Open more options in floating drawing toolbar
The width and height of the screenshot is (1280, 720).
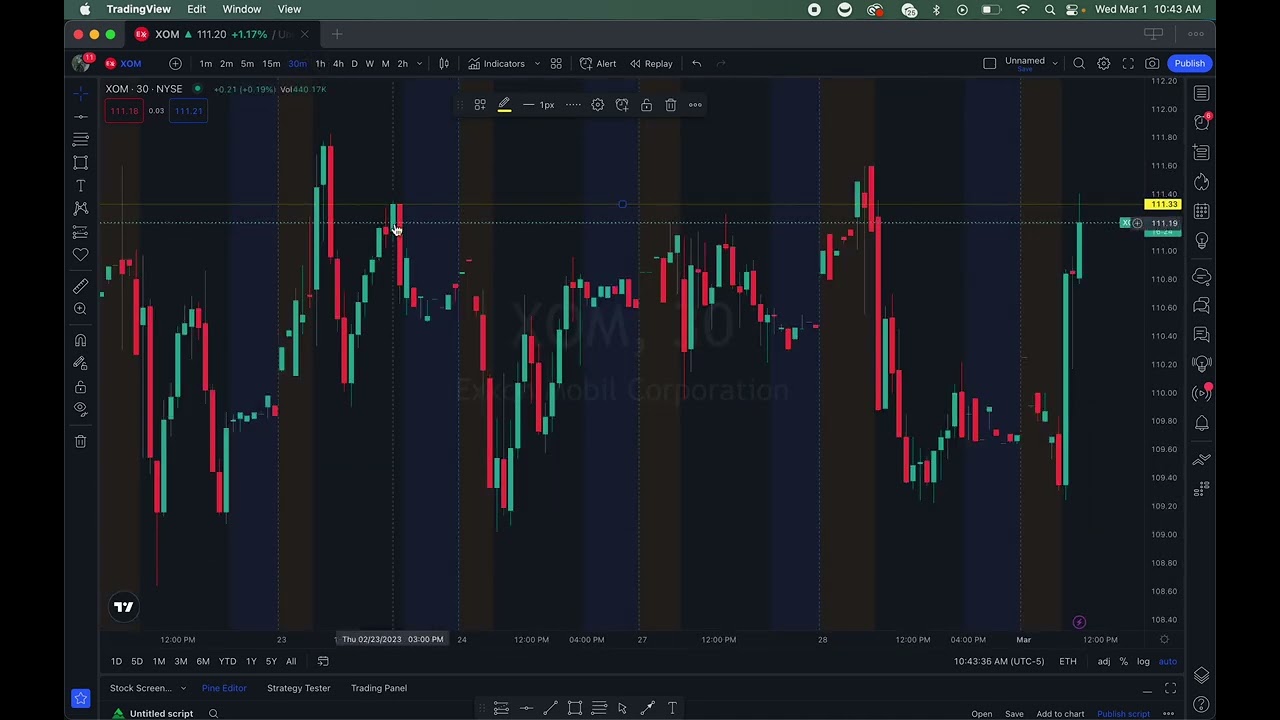click(x=695, y=105)
